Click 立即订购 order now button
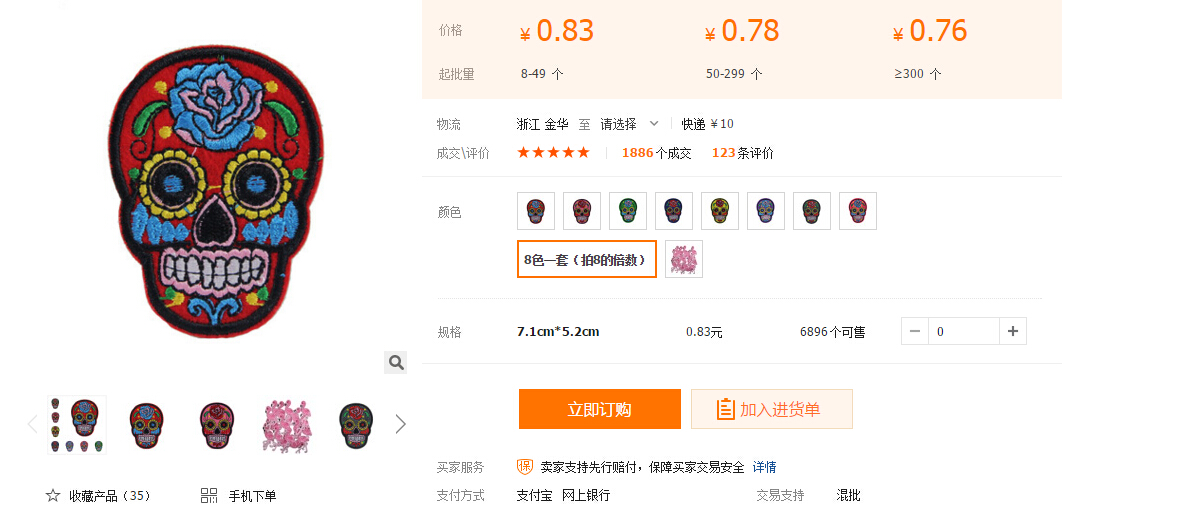The image size is (1182, 508). [x=599, y=409]
